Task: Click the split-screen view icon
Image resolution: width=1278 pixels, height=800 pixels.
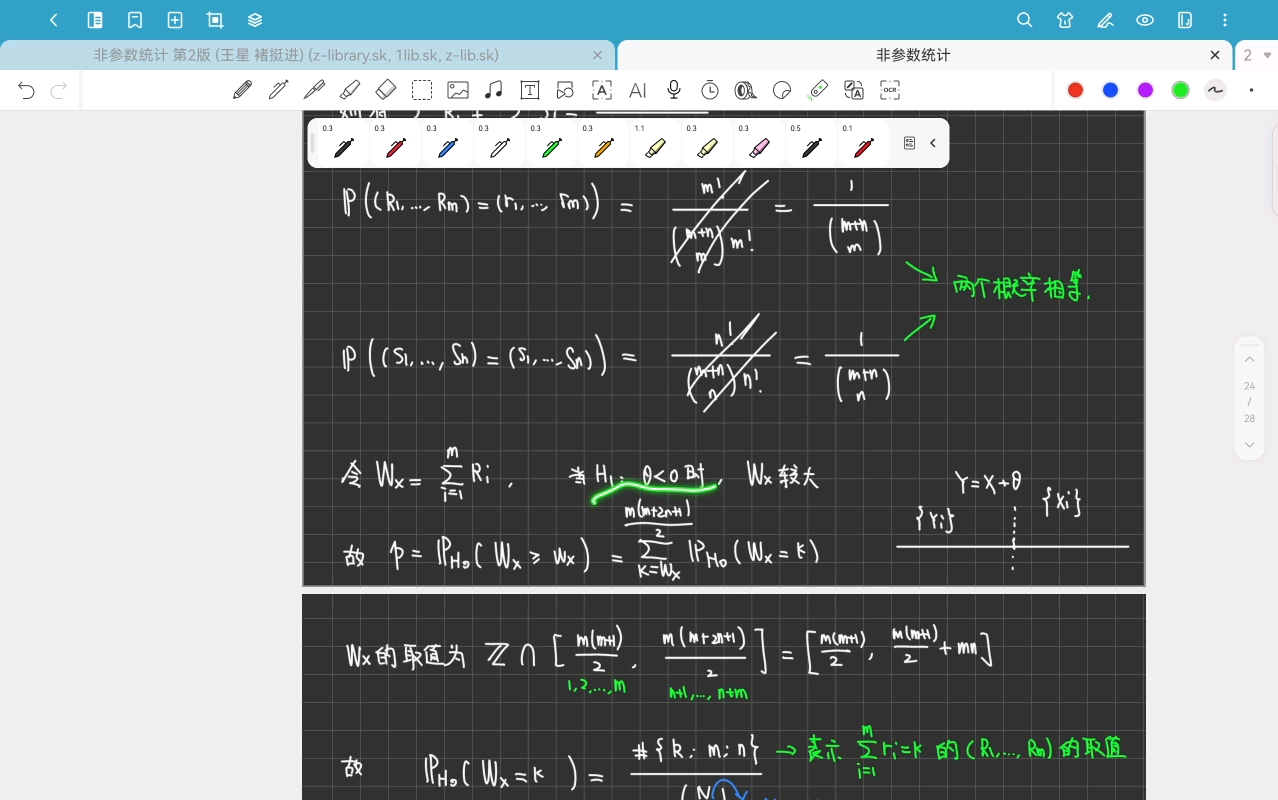Action: pyautogui.click(x=1185, y=20)
